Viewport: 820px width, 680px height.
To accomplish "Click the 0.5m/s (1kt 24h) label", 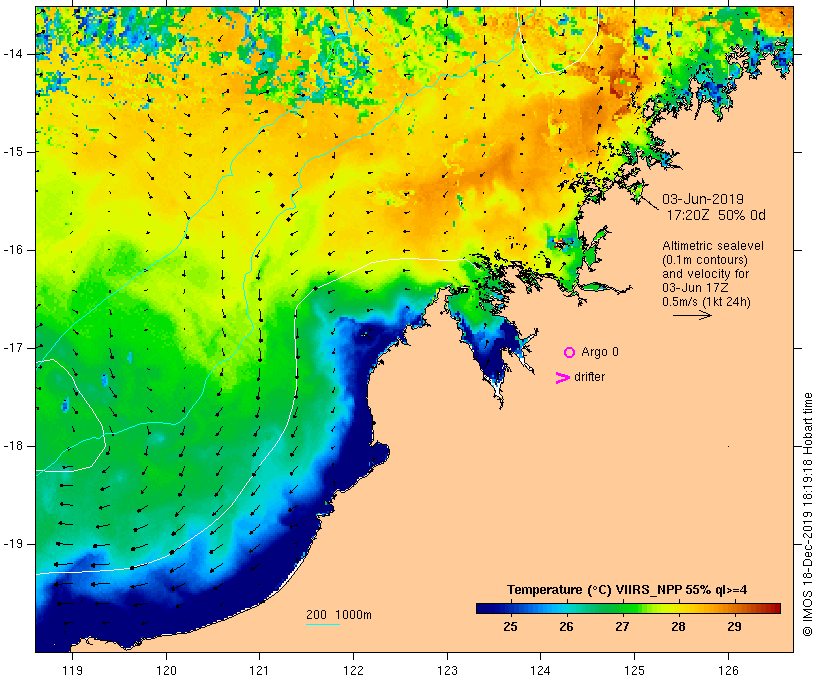I will click(x=707, y=302).
